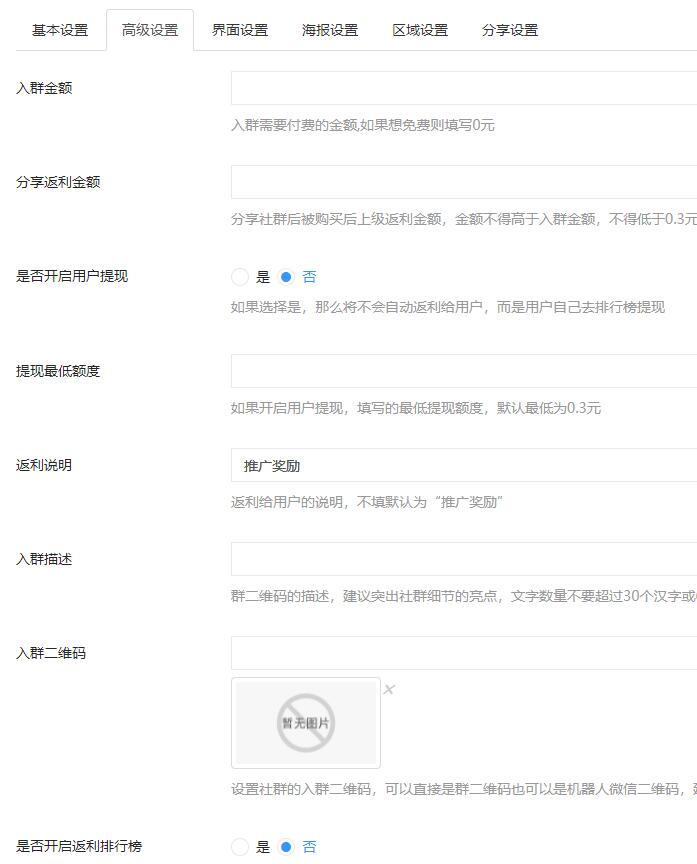This screenshot has height=864, width=697.
Task: Click the 是否开启用户提现 label
Action: 72,277
